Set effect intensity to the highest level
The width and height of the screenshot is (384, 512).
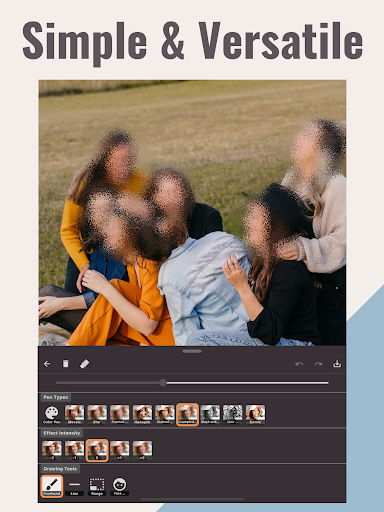click(142, 450)
